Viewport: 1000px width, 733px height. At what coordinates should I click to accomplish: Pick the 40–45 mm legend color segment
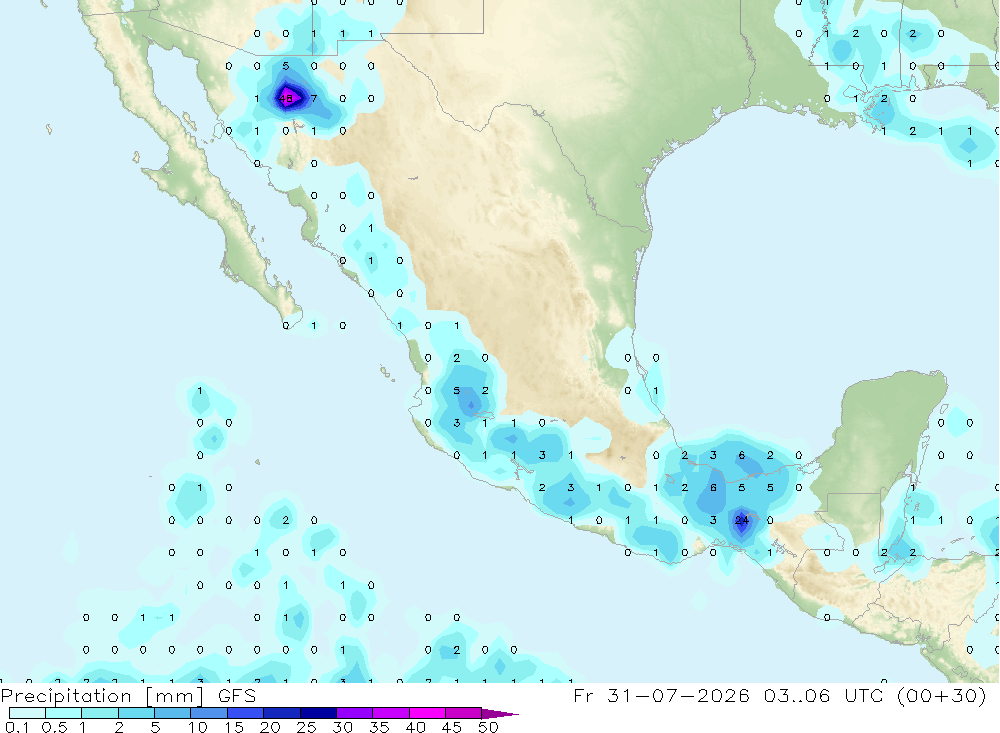tap(427, 713)
